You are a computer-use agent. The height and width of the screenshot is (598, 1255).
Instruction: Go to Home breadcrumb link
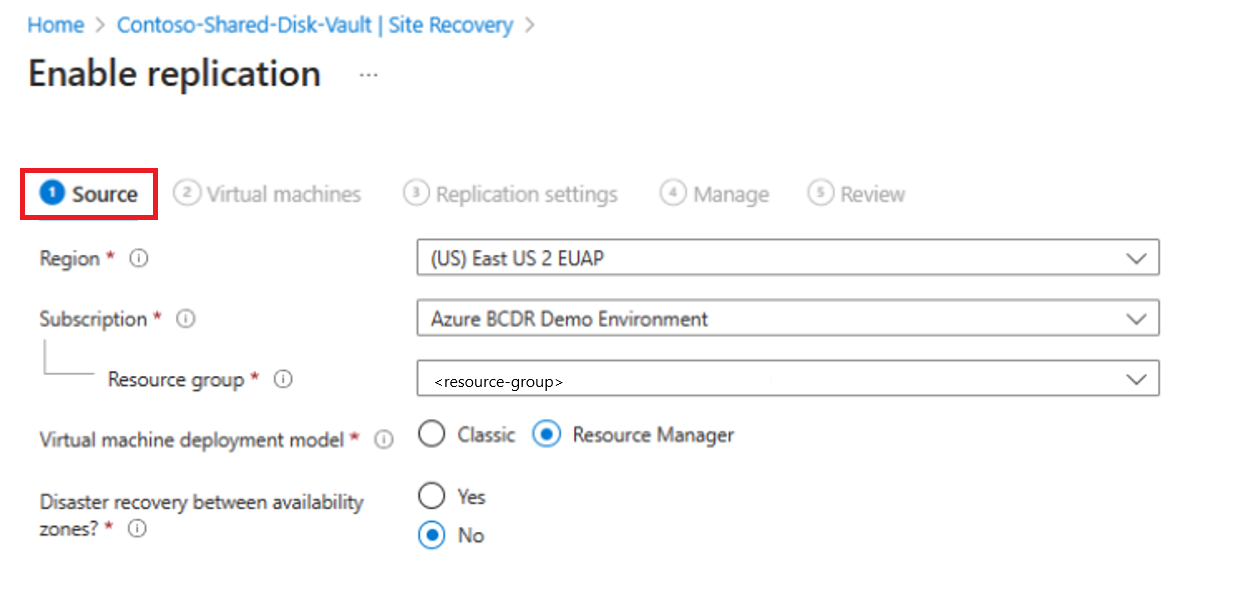tap(56, 25)
